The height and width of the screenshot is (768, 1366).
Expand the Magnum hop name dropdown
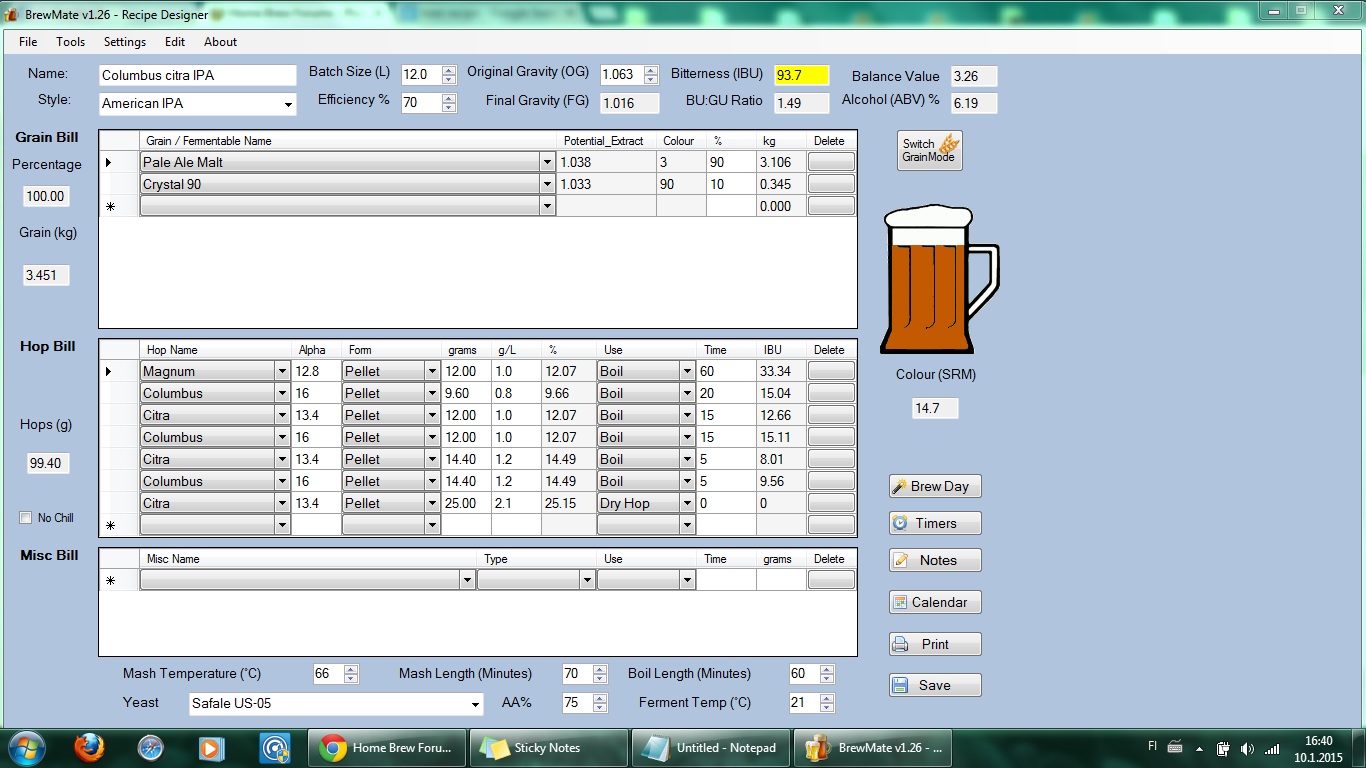coord(282,371)
